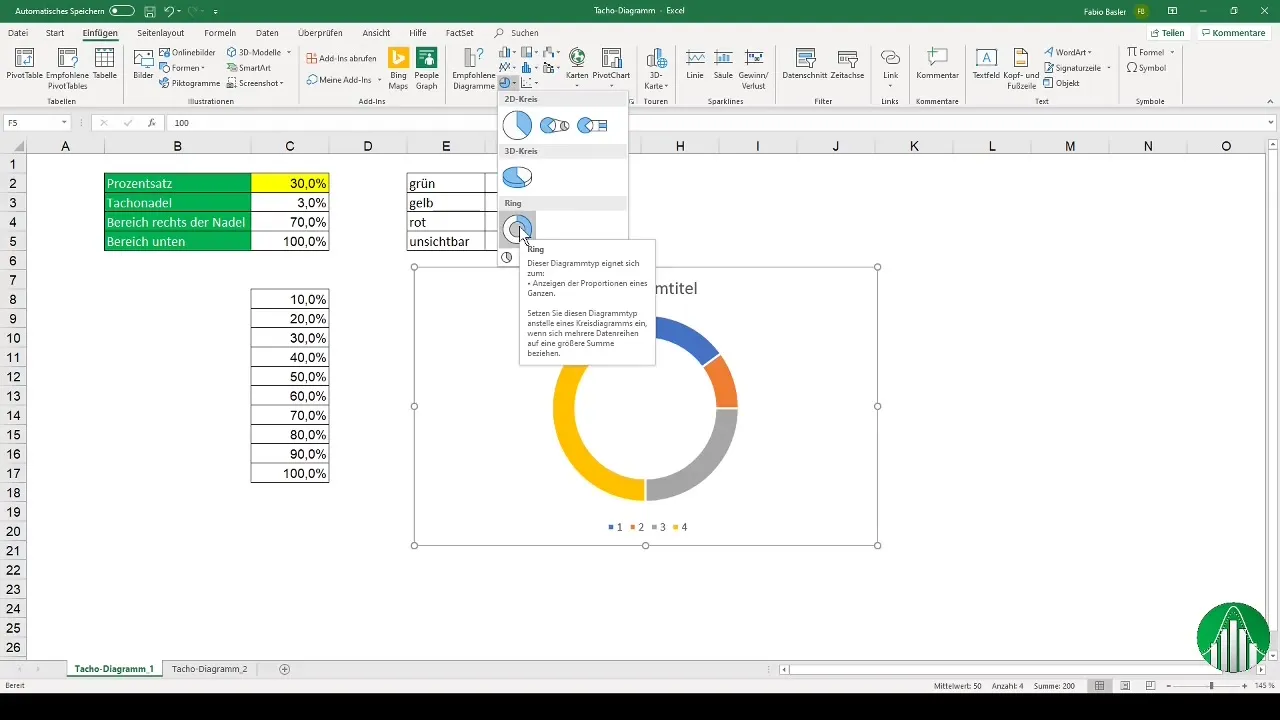Choose the 3D-Kreis pie chart
This screenshot has height=720, width=1280.
click(x=517, y=177)
